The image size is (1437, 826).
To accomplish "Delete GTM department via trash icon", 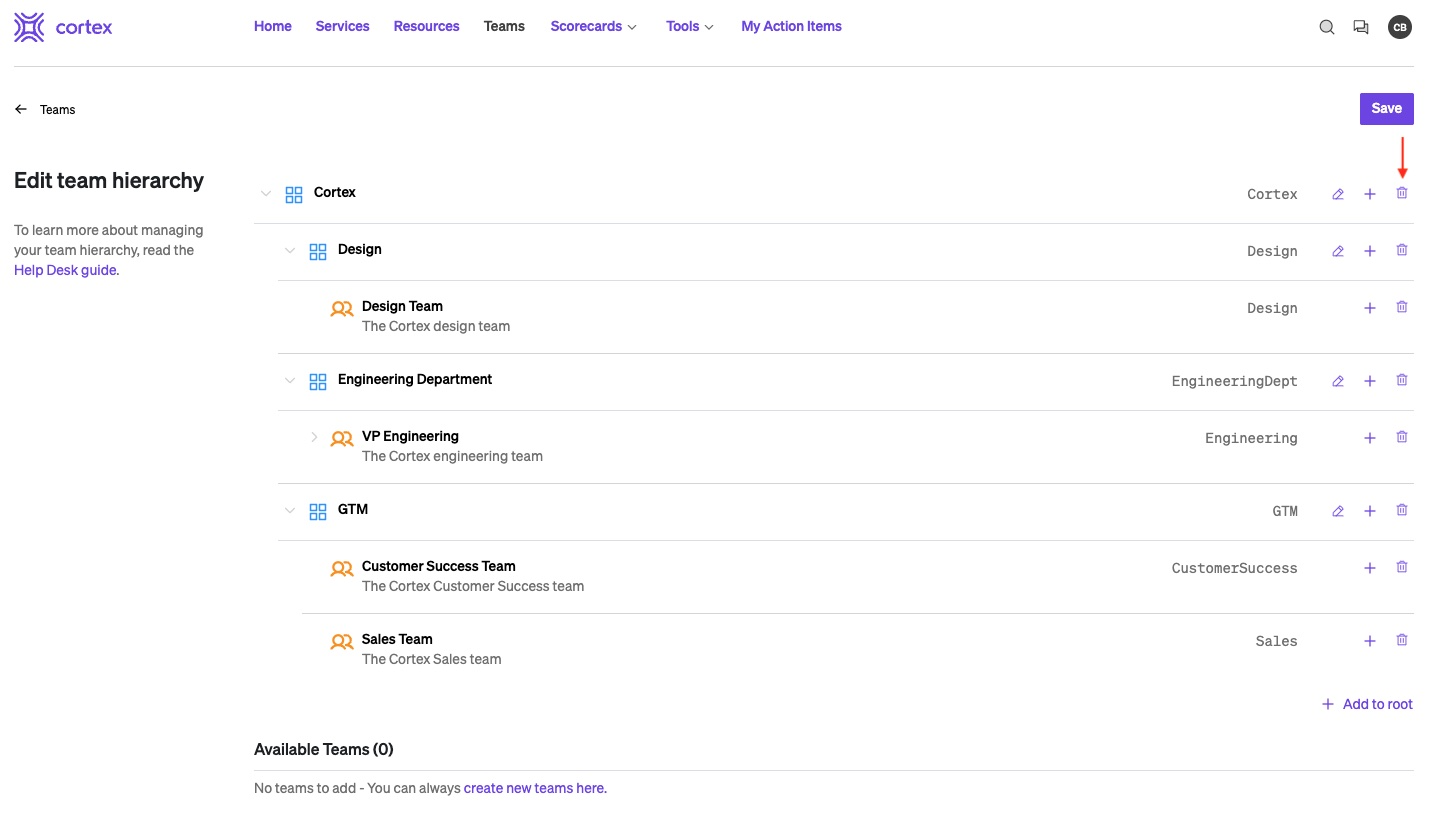I will click(1402, 510).
